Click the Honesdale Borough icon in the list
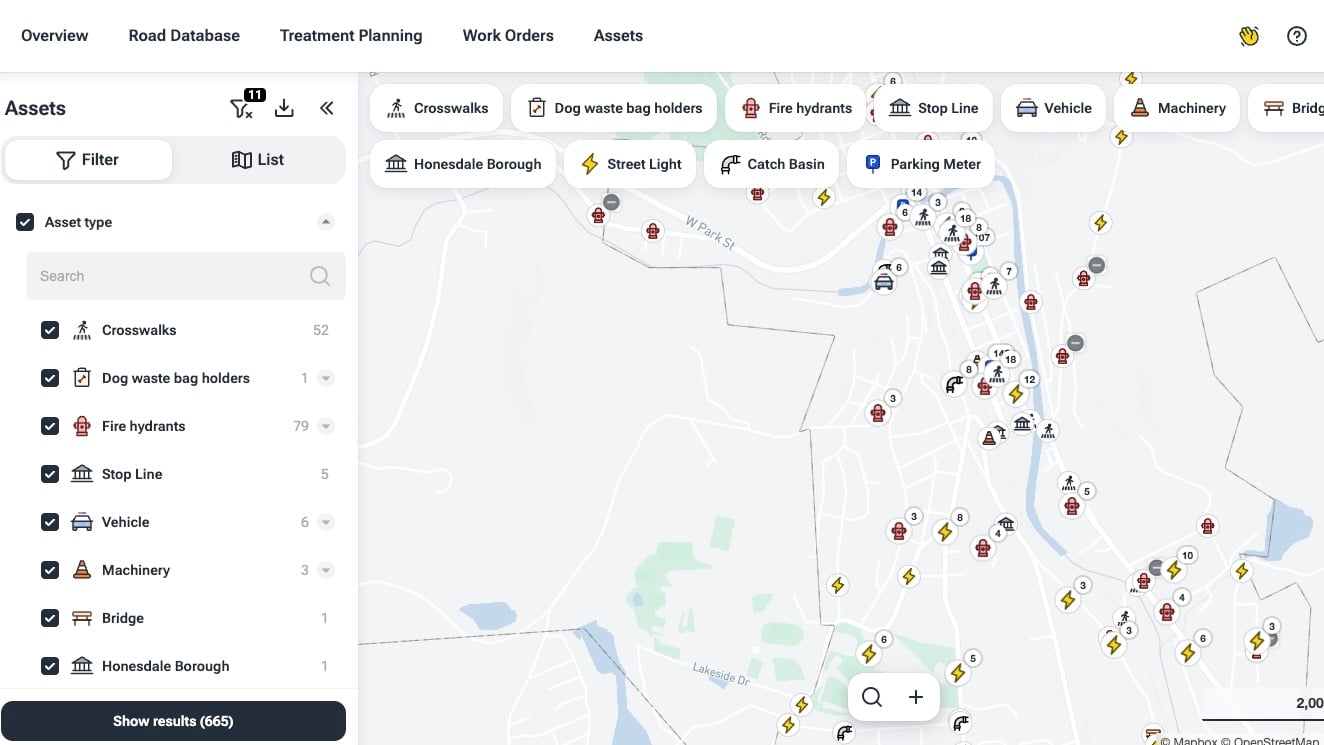 click(x=82, y=666)
